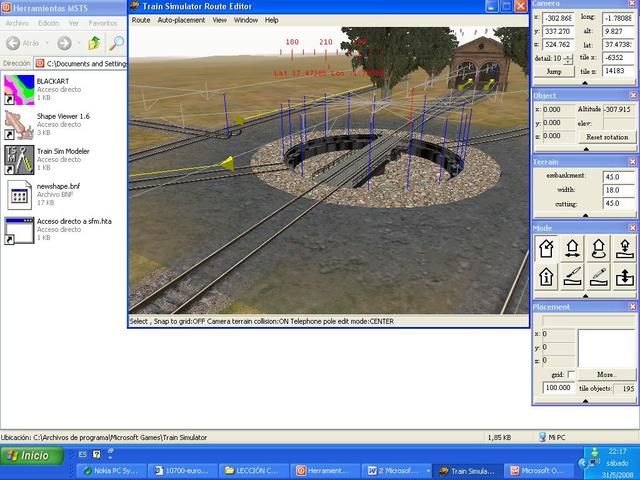This screenshot has width=640, height=480.
Task: Collapse the Camera panel using bottom arrow
Action: tap(585, 84)
